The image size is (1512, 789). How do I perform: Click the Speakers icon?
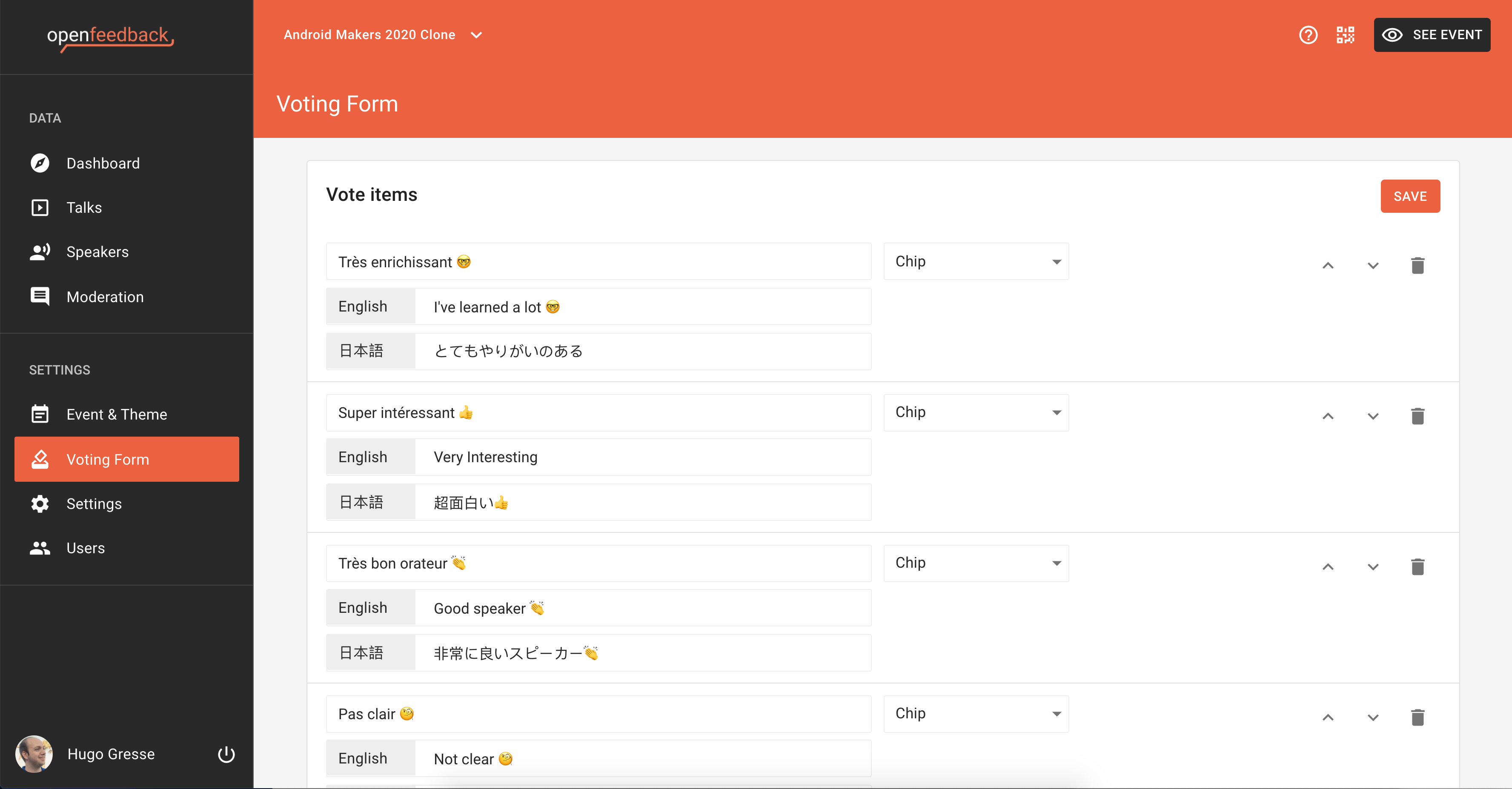pyautogui.click(x=39, y=252)
